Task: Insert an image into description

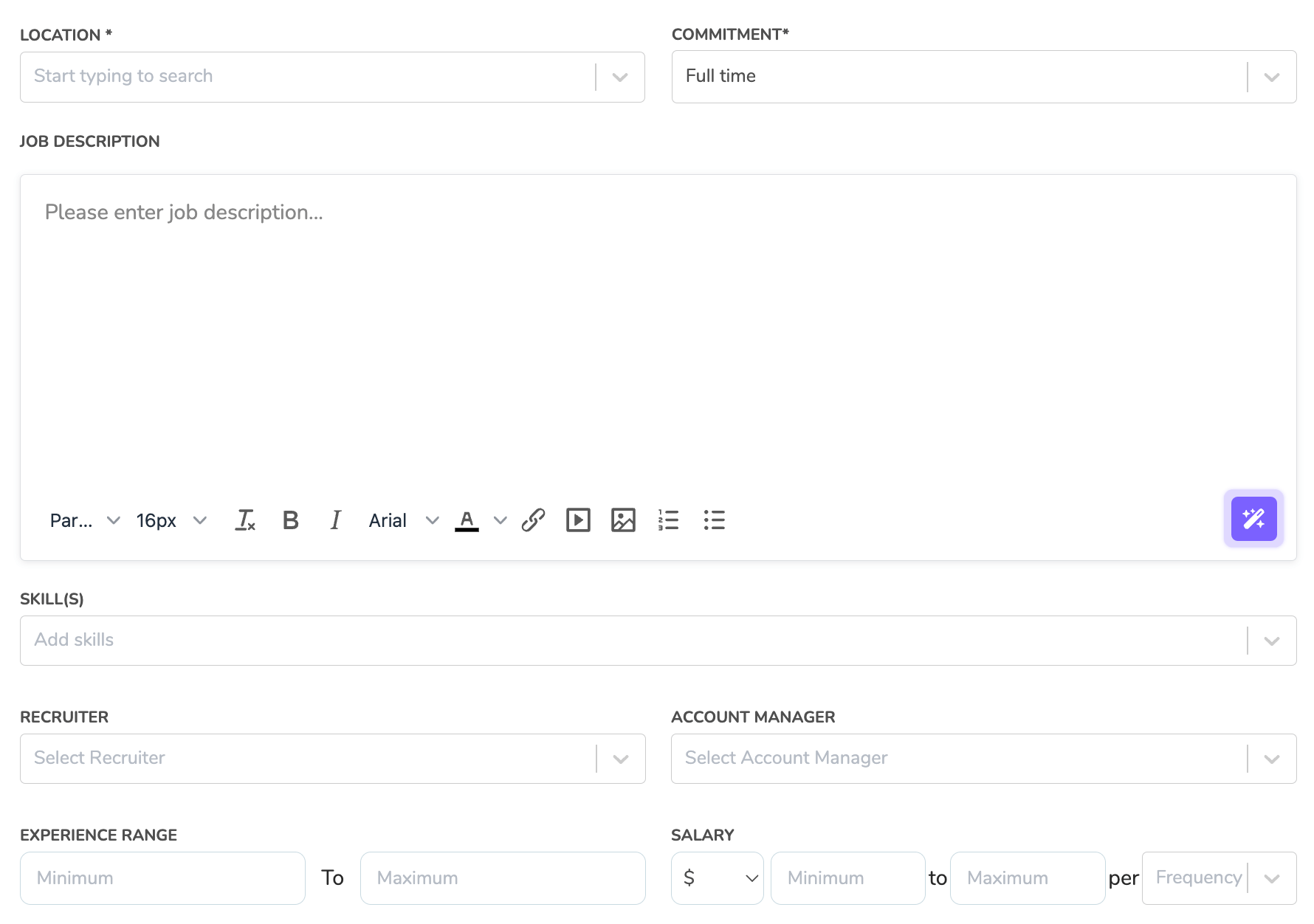Action: click(623, 520)
